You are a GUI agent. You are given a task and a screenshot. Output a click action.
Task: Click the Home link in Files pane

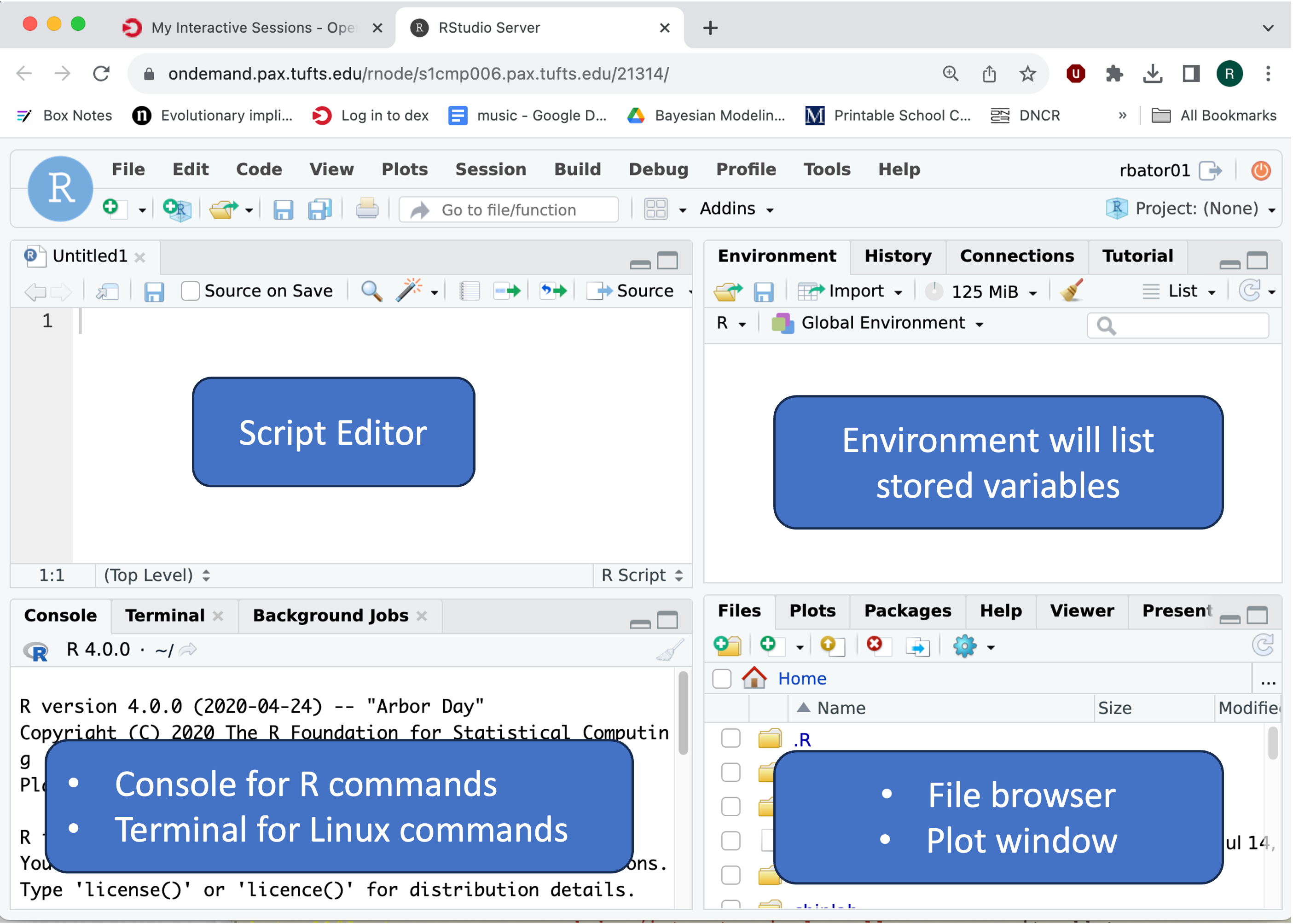[x=801, y=678]
